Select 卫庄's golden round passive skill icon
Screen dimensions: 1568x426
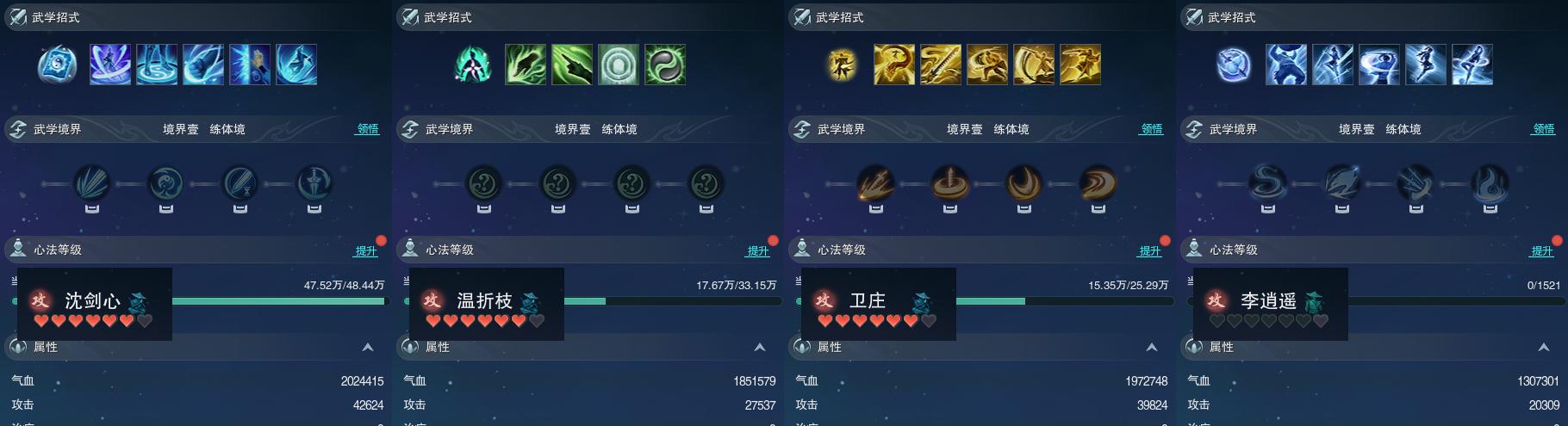tap(842, 65)
